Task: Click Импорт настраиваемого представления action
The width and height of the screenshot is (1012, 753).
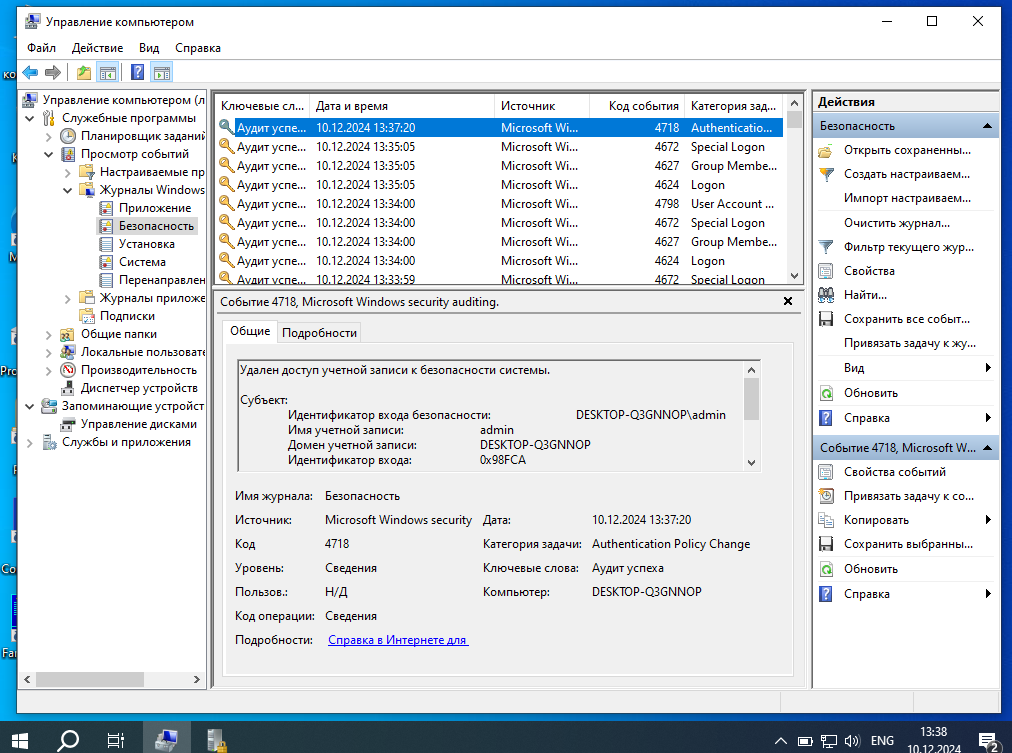Action: click(x=907, y=199)
